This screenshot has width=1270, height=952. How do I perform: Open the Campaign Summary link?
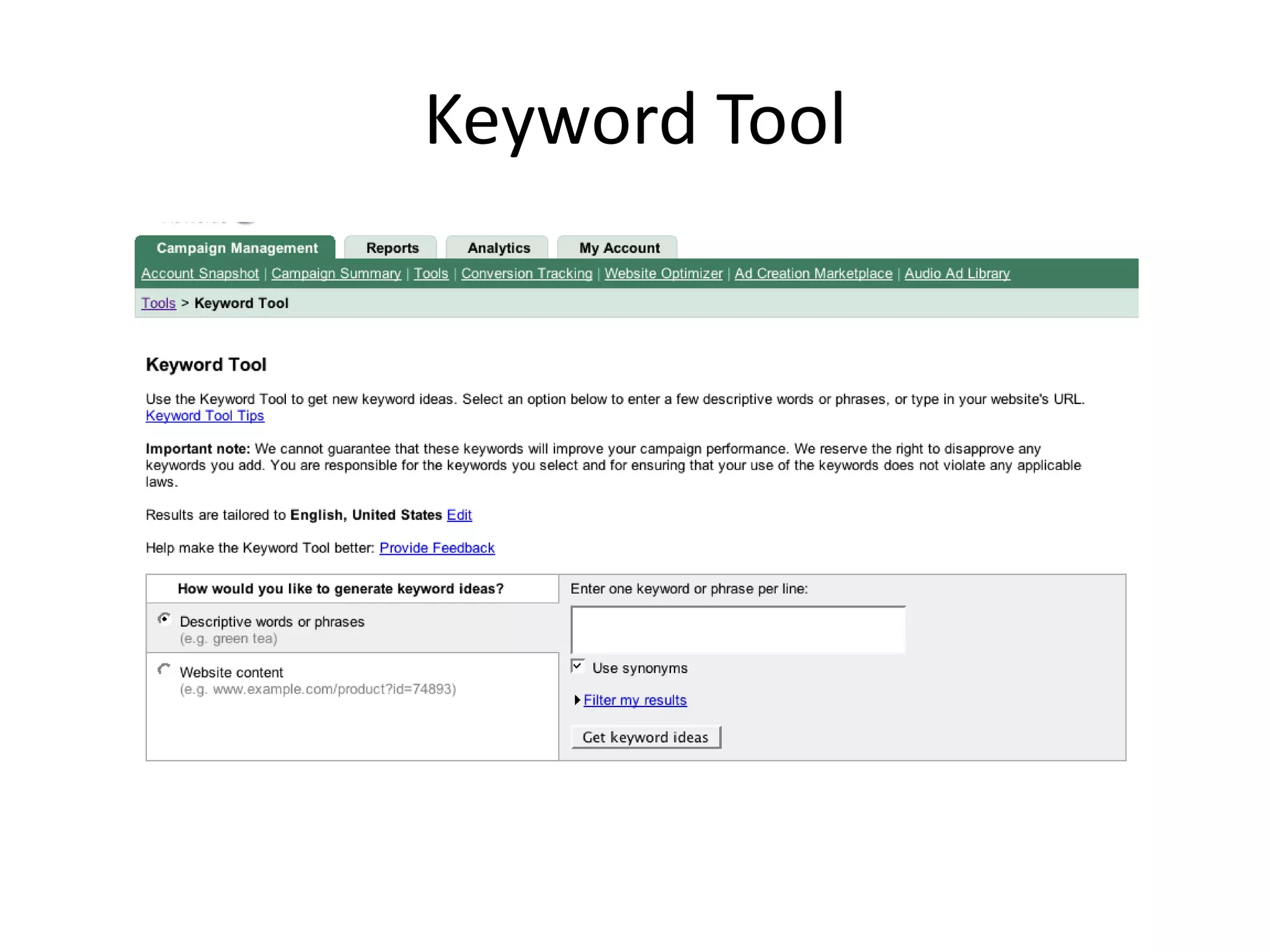pyautogui.click(x=336, y=273)
